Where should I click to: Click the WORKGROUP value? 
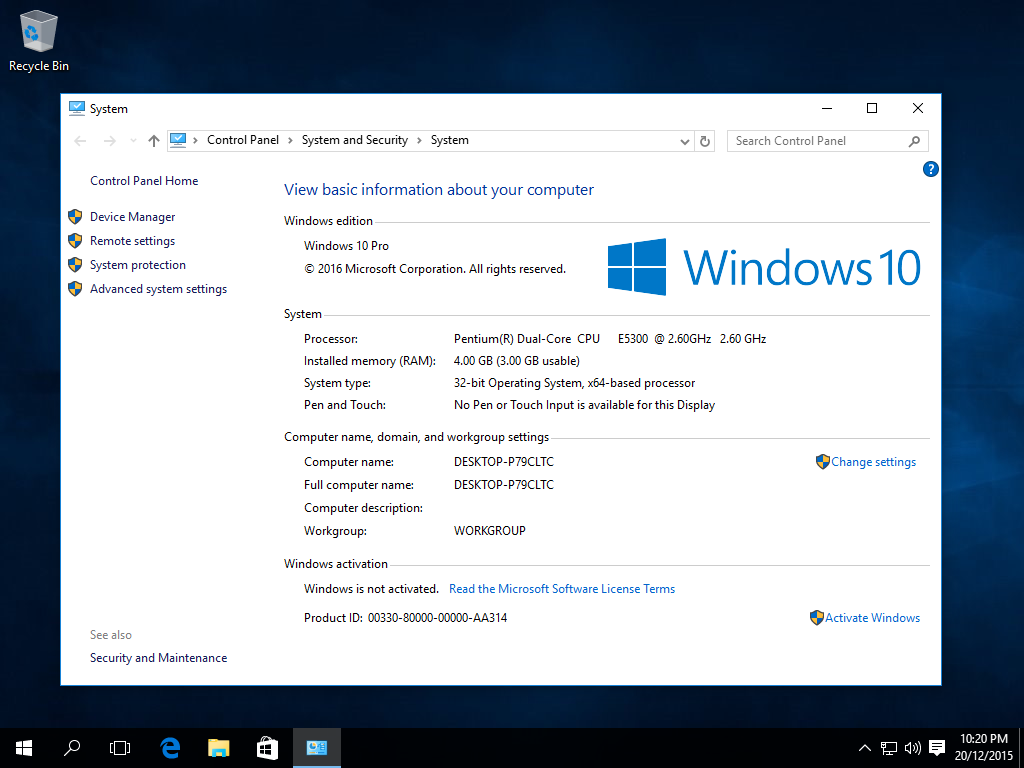(490, 531)
